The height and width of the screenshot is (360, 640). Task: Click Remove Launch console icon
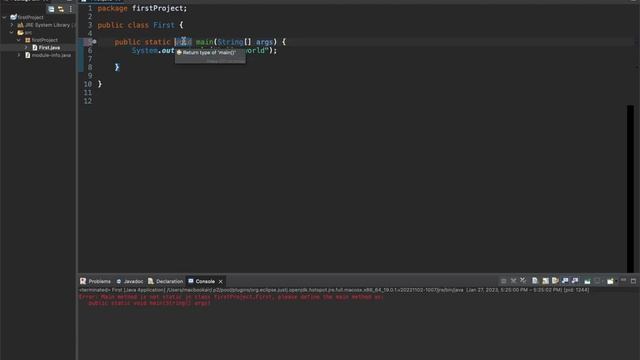pyautogui.click(x=513, y=281)
